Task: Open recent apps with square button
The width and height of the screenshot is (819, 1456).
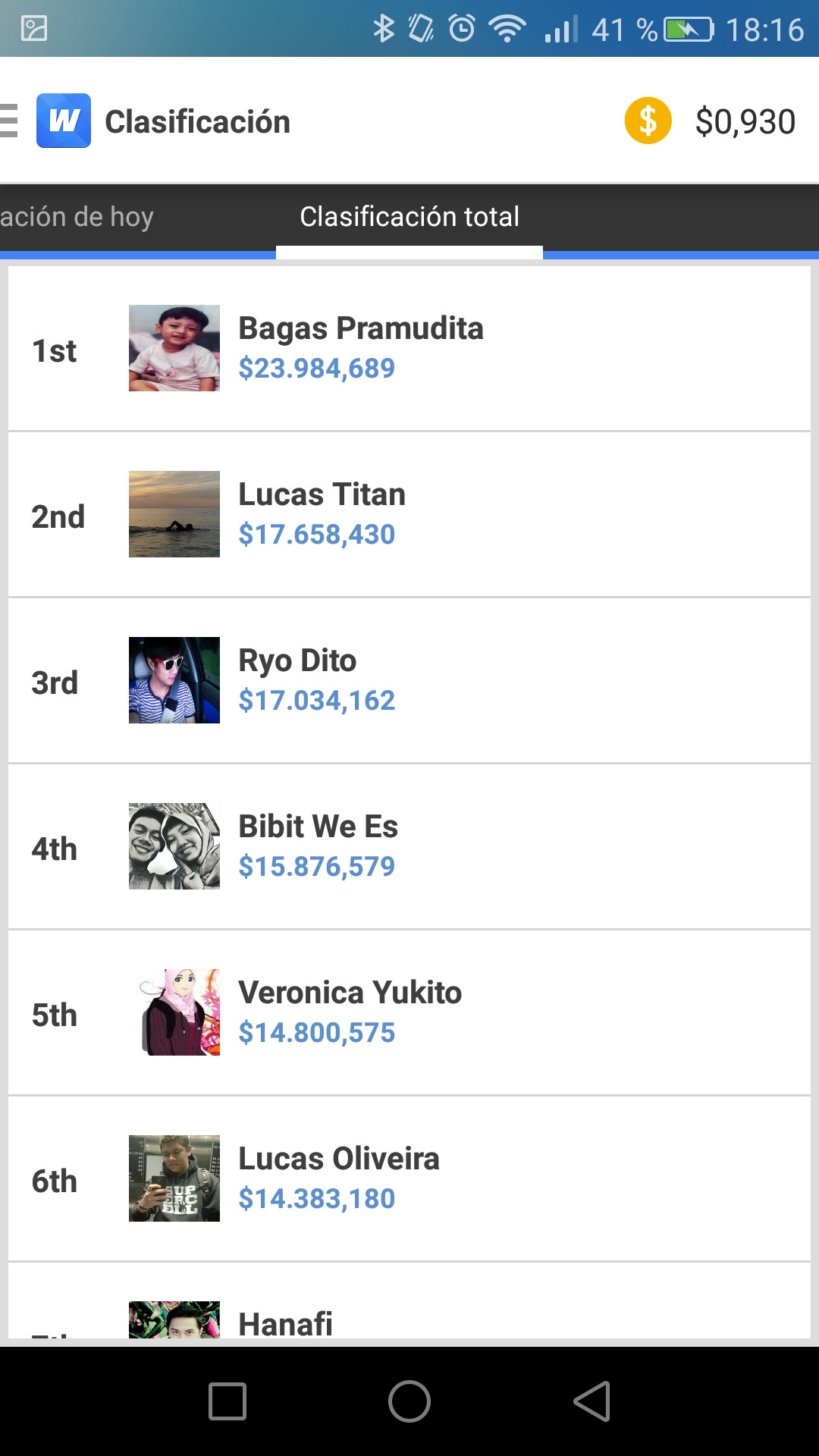Action: tap(227, 1401)
